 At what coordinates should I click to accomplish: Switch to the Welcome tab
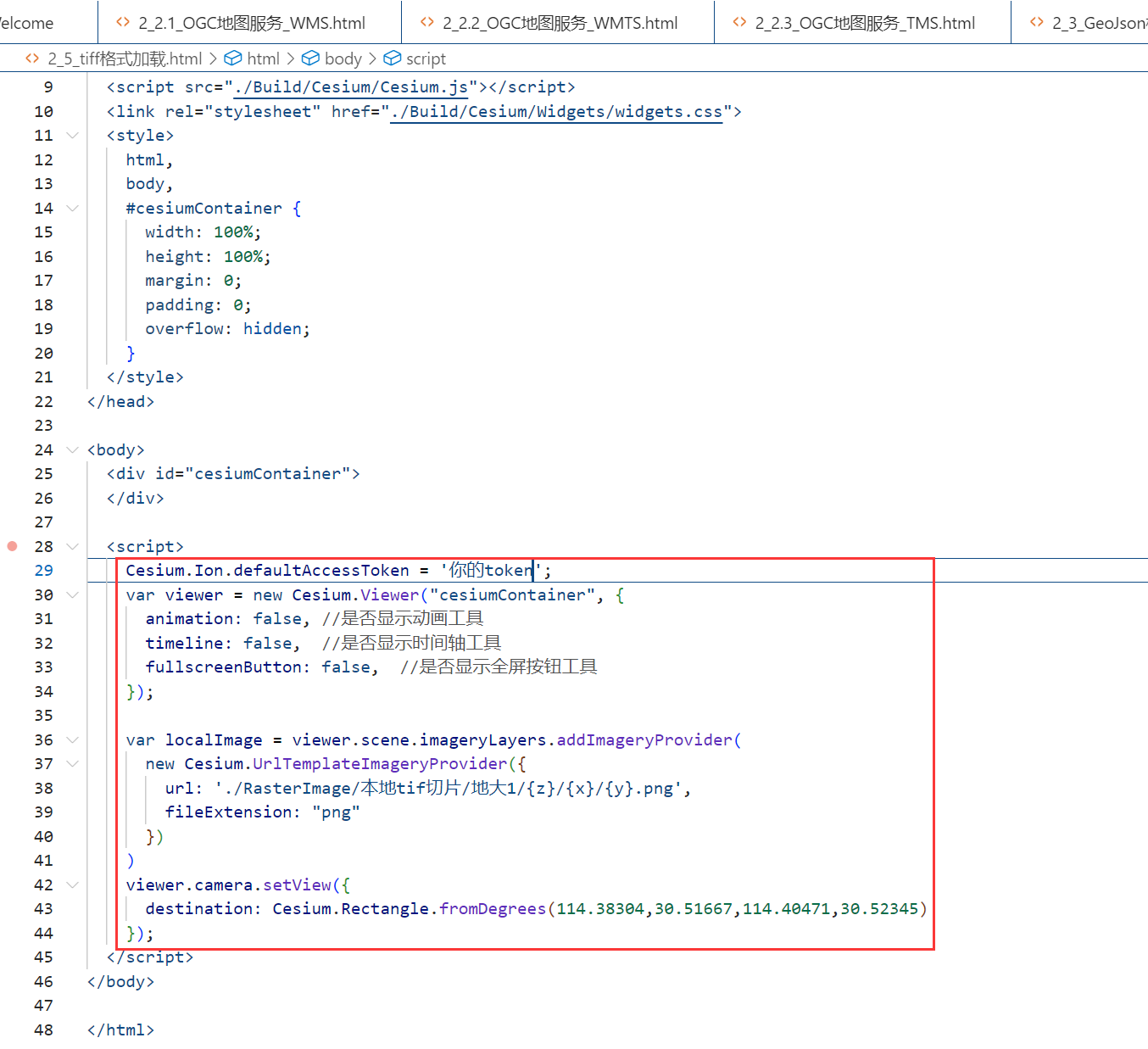click(27, 23)
